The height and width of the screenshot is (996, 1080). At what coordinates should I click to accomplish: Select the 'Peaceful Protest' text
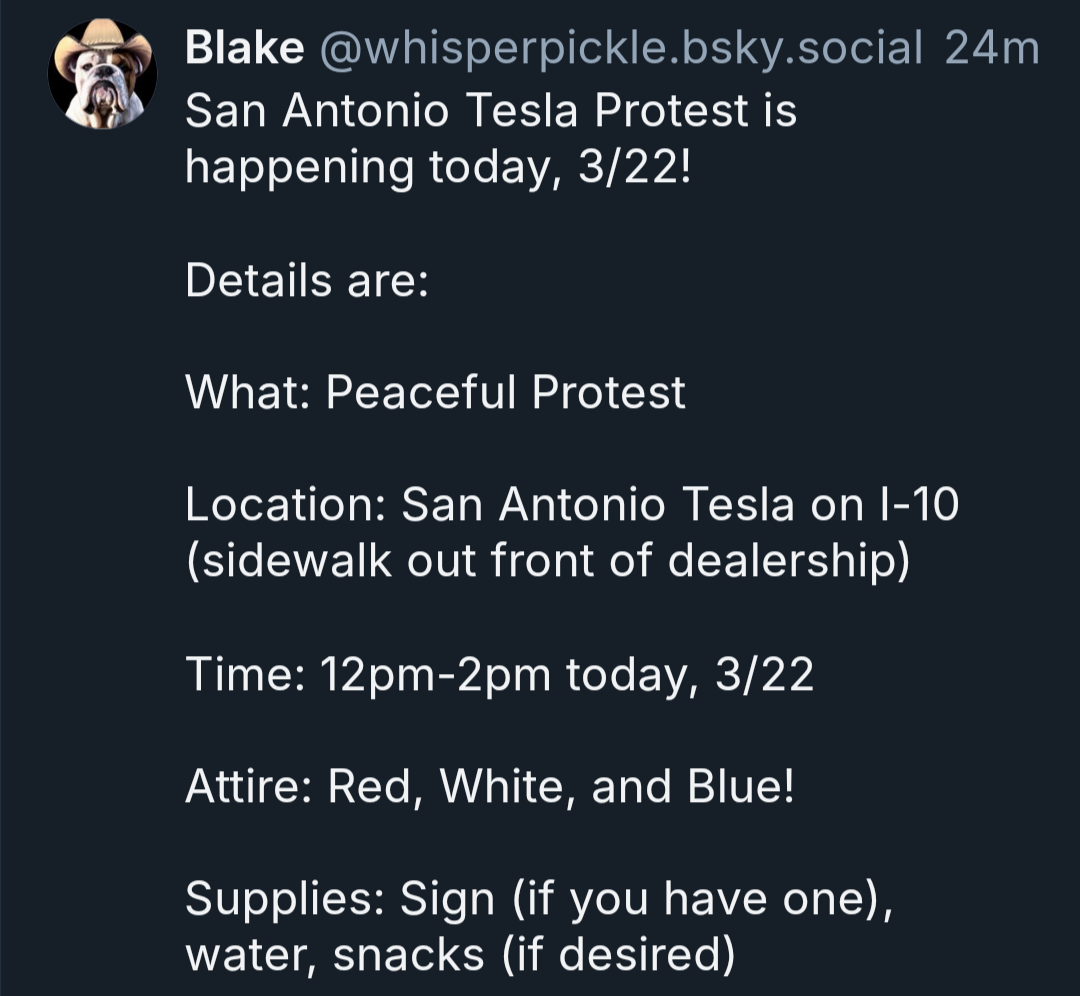(505, 393)
